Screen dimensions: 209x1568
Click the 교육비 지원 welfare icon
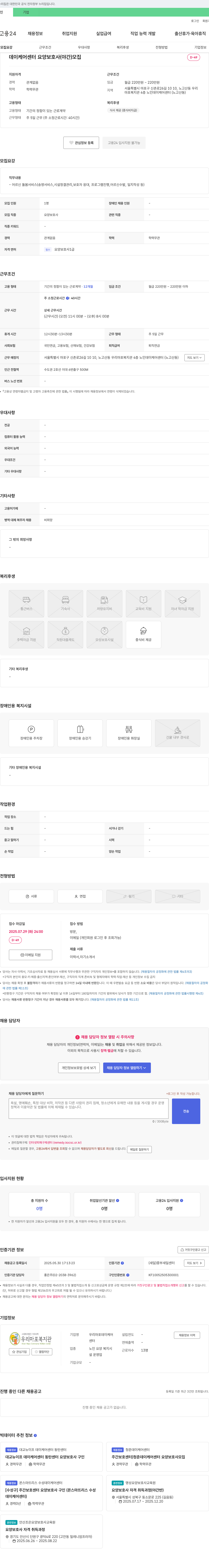tap(143, 603)
